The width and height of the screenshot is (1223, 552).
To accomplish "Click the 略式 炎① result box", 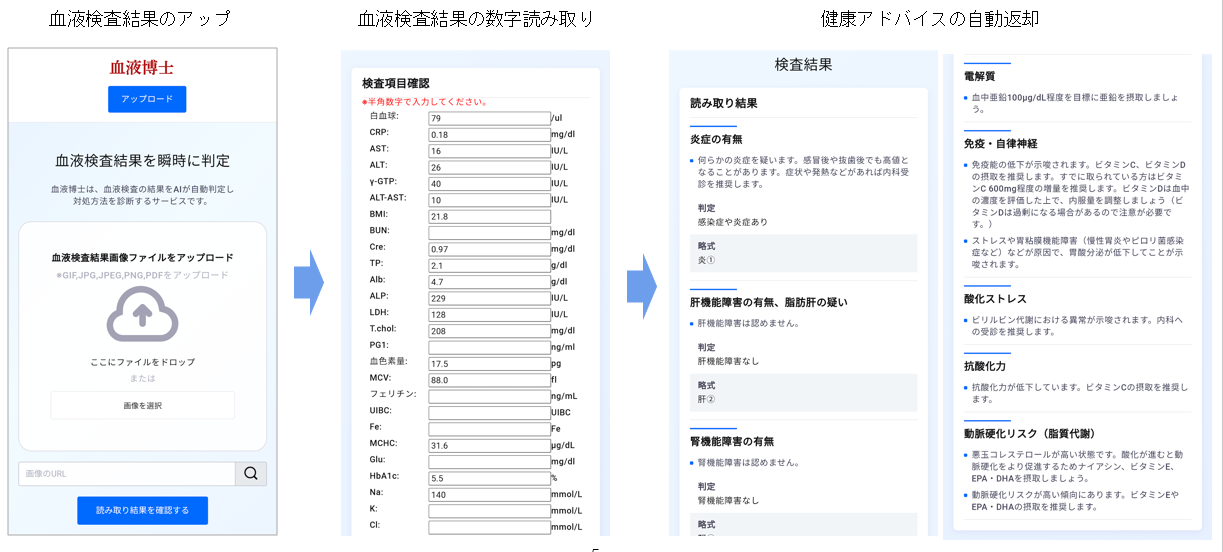I will click(803, 252).
